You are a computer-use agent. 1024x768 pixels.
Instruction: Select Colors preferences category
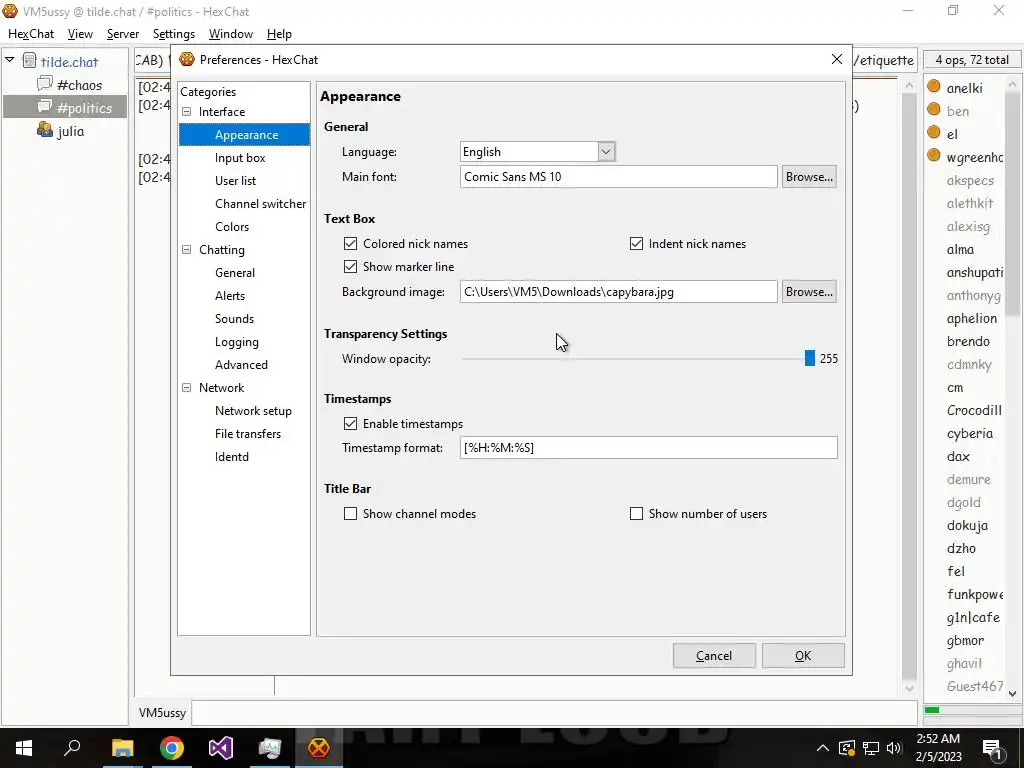(232, 227)
